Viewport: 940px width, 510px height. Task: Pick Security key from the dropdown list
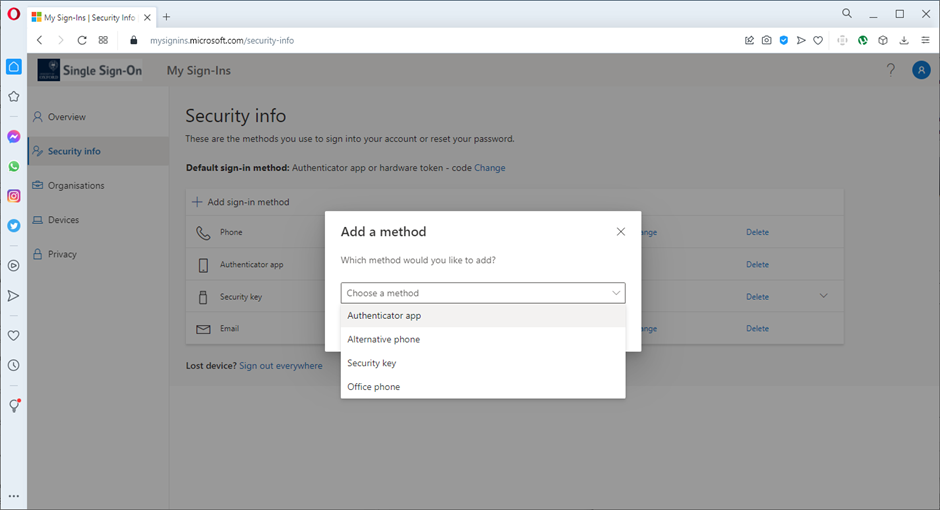tap(372, 363)
